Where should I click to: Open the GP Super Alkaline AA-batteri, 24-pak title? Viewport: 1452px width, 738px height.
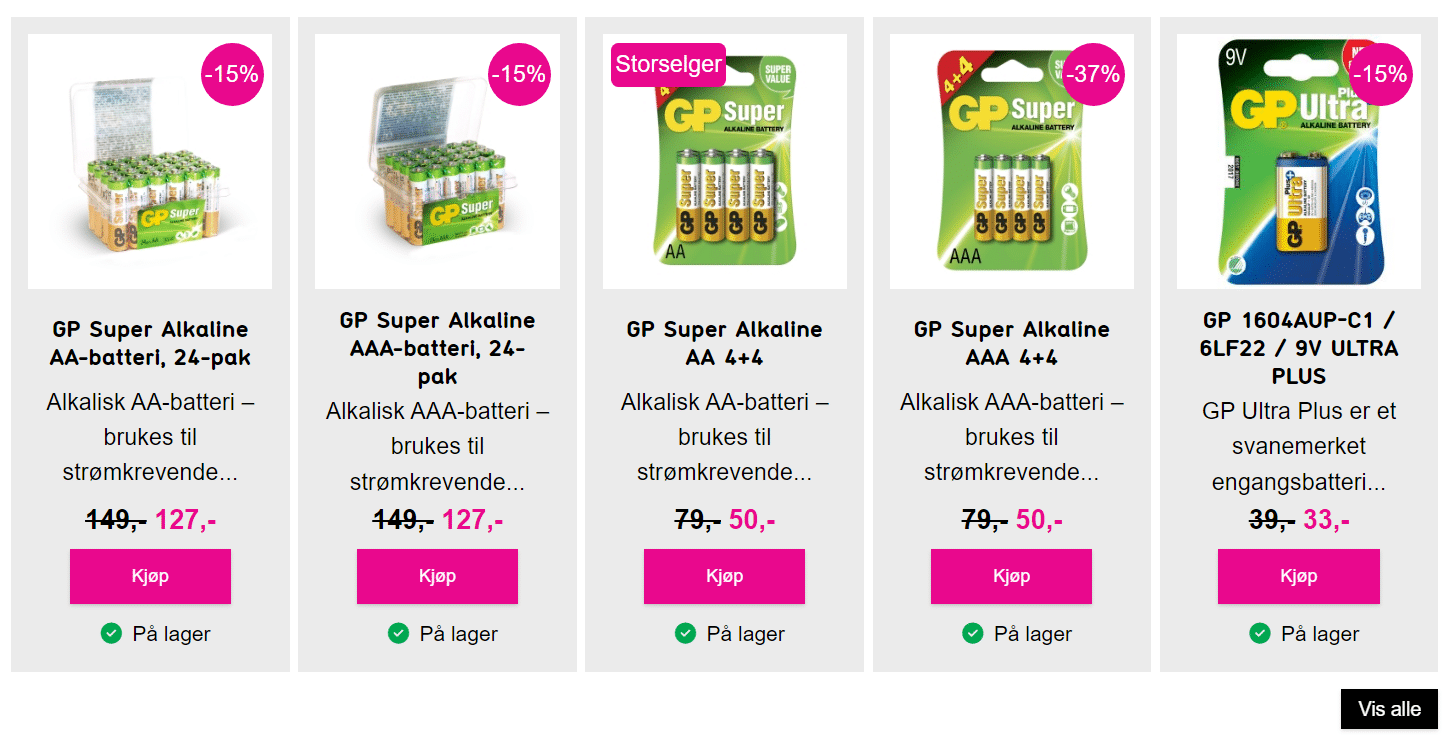150,343
